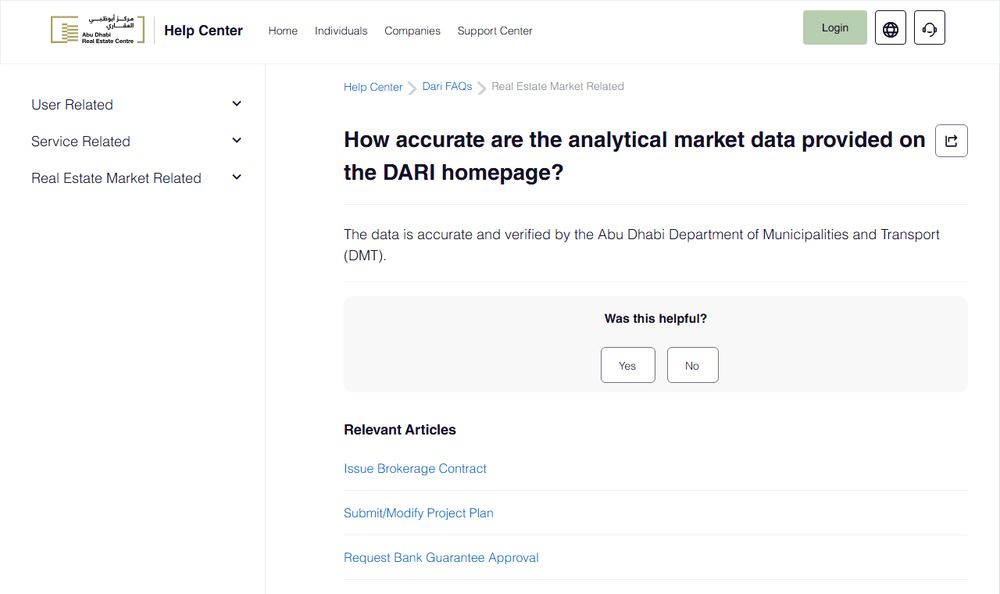Click the Login button
Screen dimensions: 1000x594
(834, 27)
